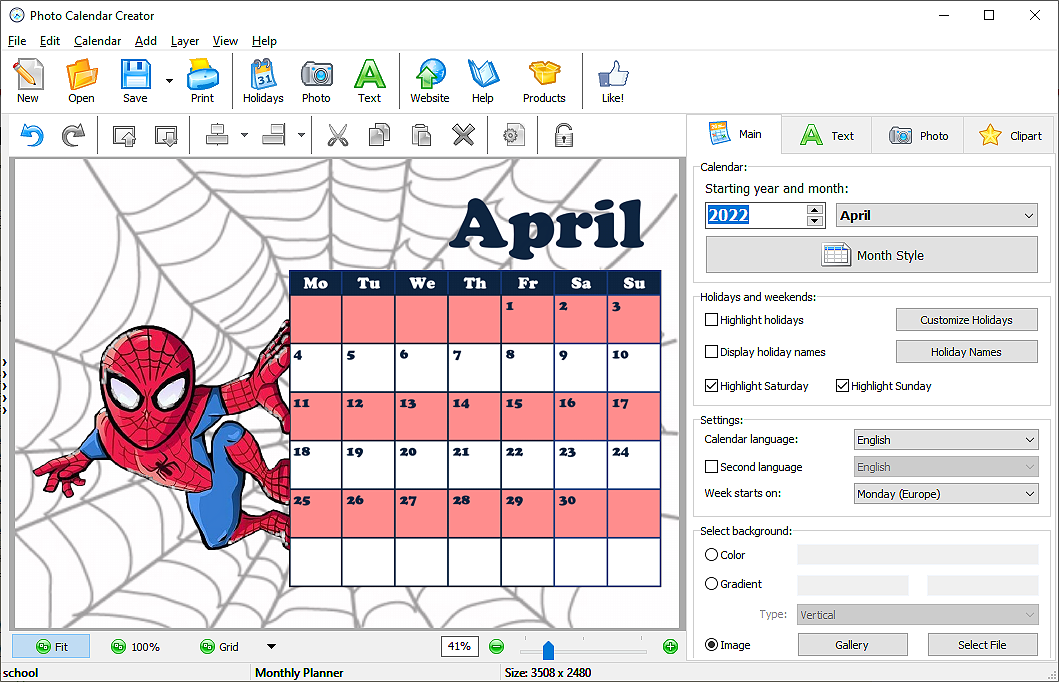Open the Holidays toolbar icon
The width and height of the screenshot is (1059, 682).
click(263, 81)
